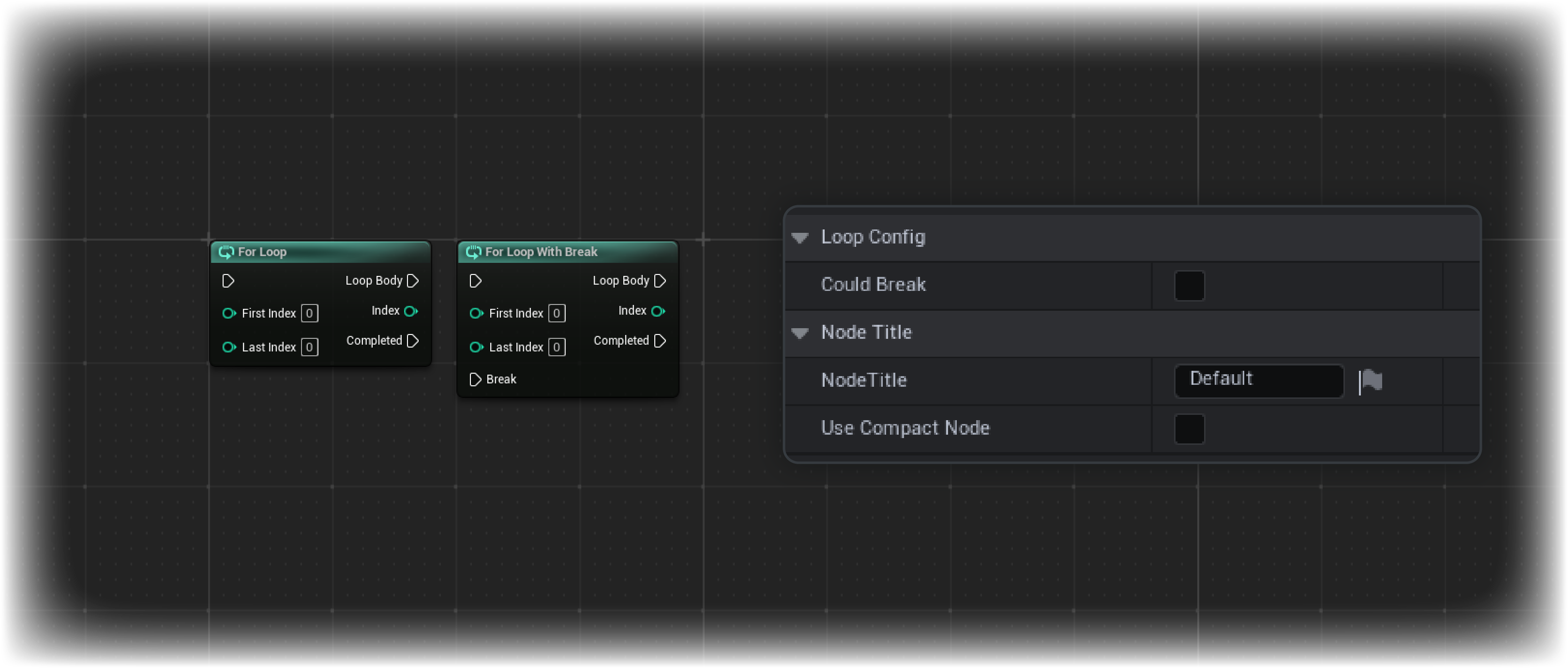Click the loop icon on the For Loop header
Viewport: 1568px width, 668px height.
click(226, 252)
